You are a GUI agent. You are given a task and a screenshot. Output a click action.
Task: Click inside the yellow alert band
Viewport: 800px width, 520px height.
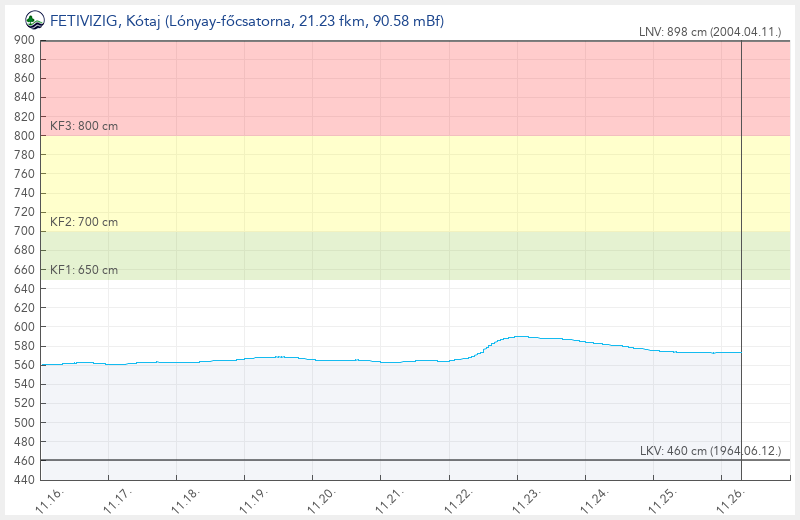400,183
